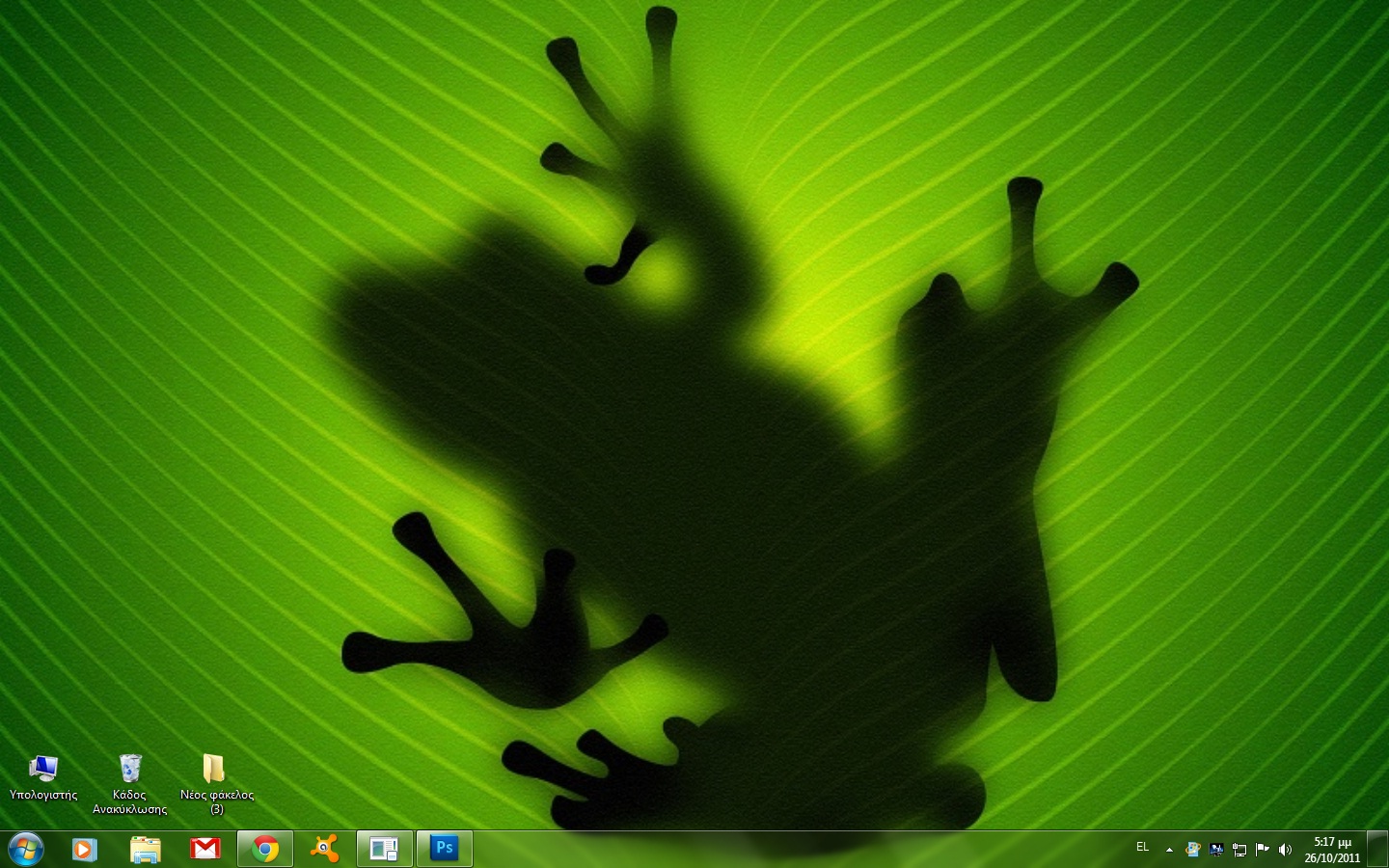Switch to the Google Chrome window

(x=265, y=849)
